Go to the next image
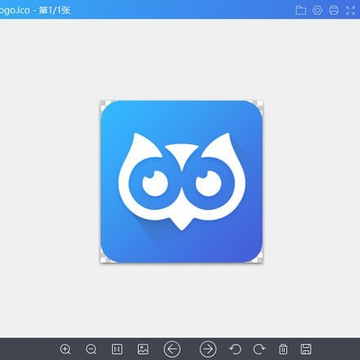 [208, 349]
